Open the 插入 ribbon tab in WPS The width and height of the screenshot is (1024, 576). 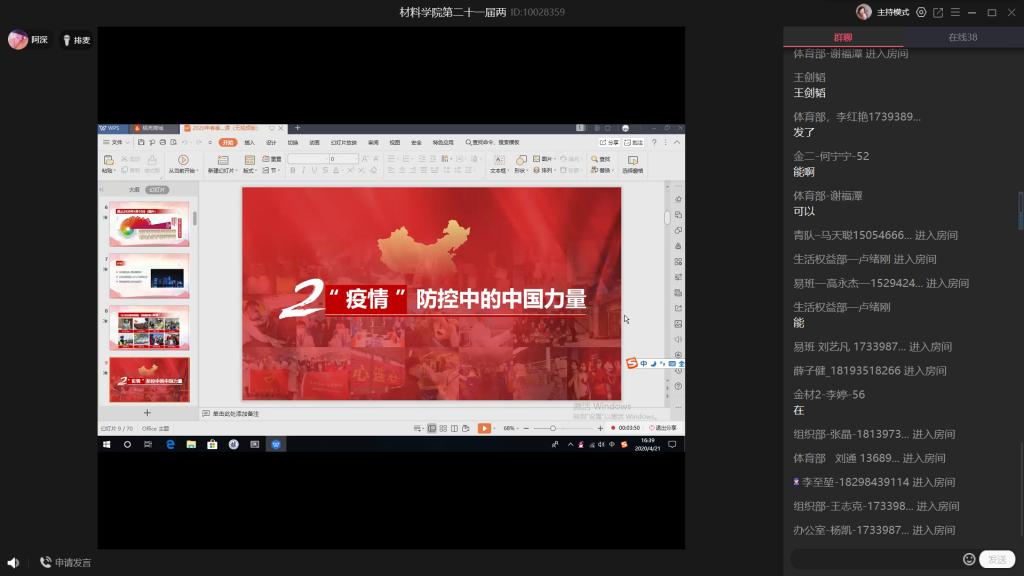point(249,143)
